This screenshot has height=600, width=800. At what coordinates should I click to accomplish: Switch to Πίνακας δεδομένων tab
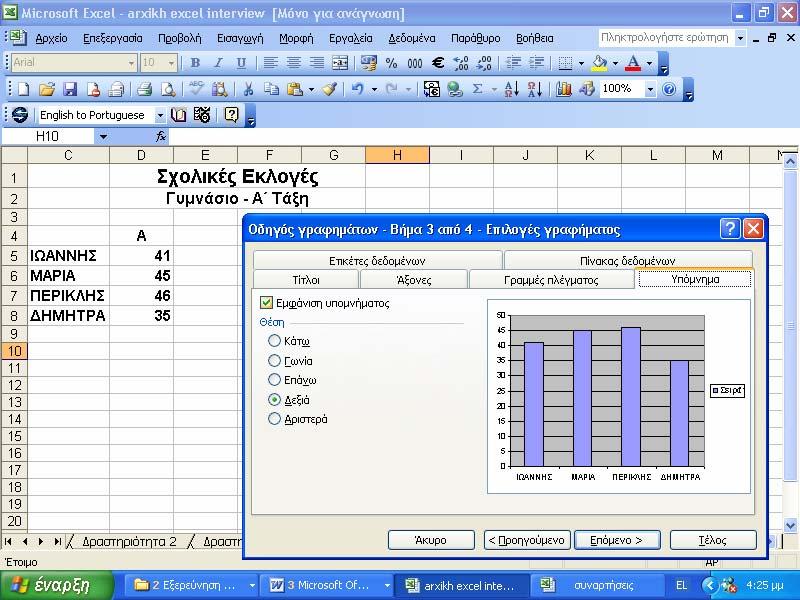[x=628, y=261]
